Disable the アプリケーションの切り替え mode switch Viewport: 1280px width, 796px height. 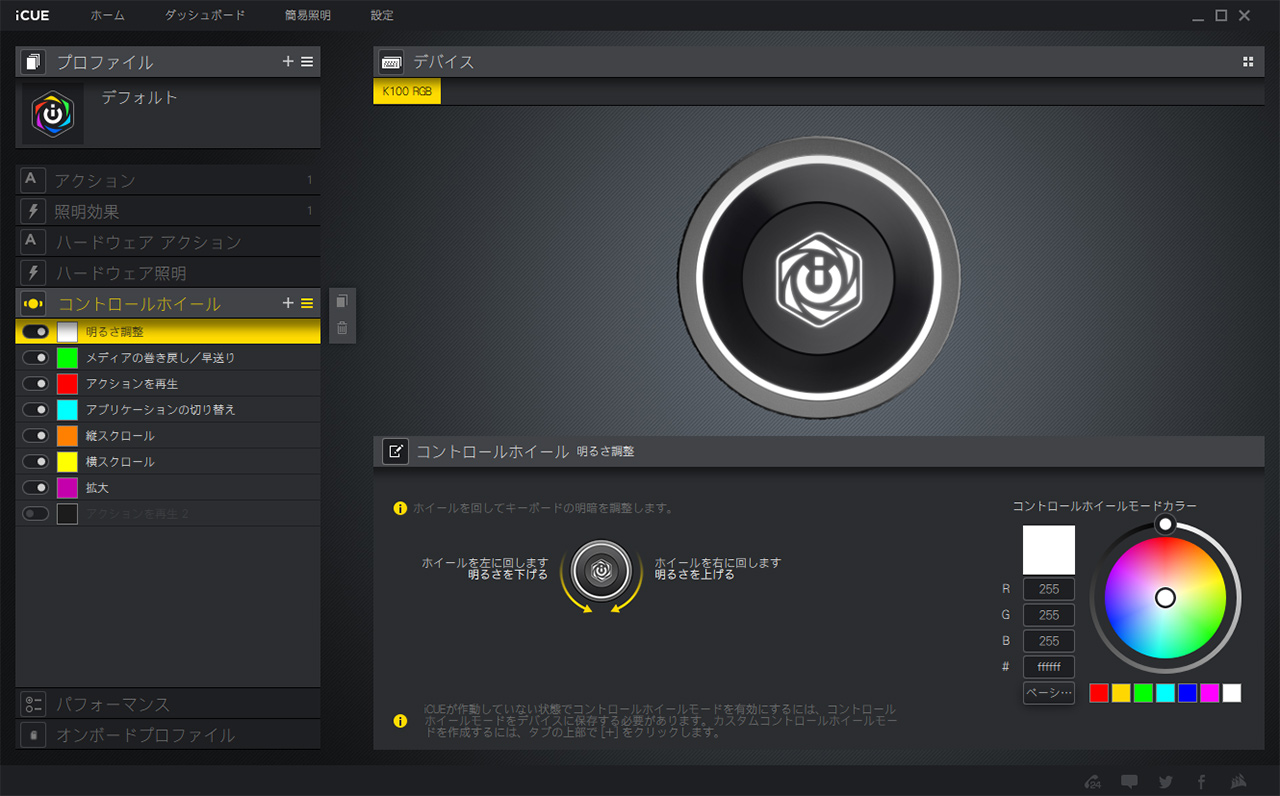(x=36, y=410)
